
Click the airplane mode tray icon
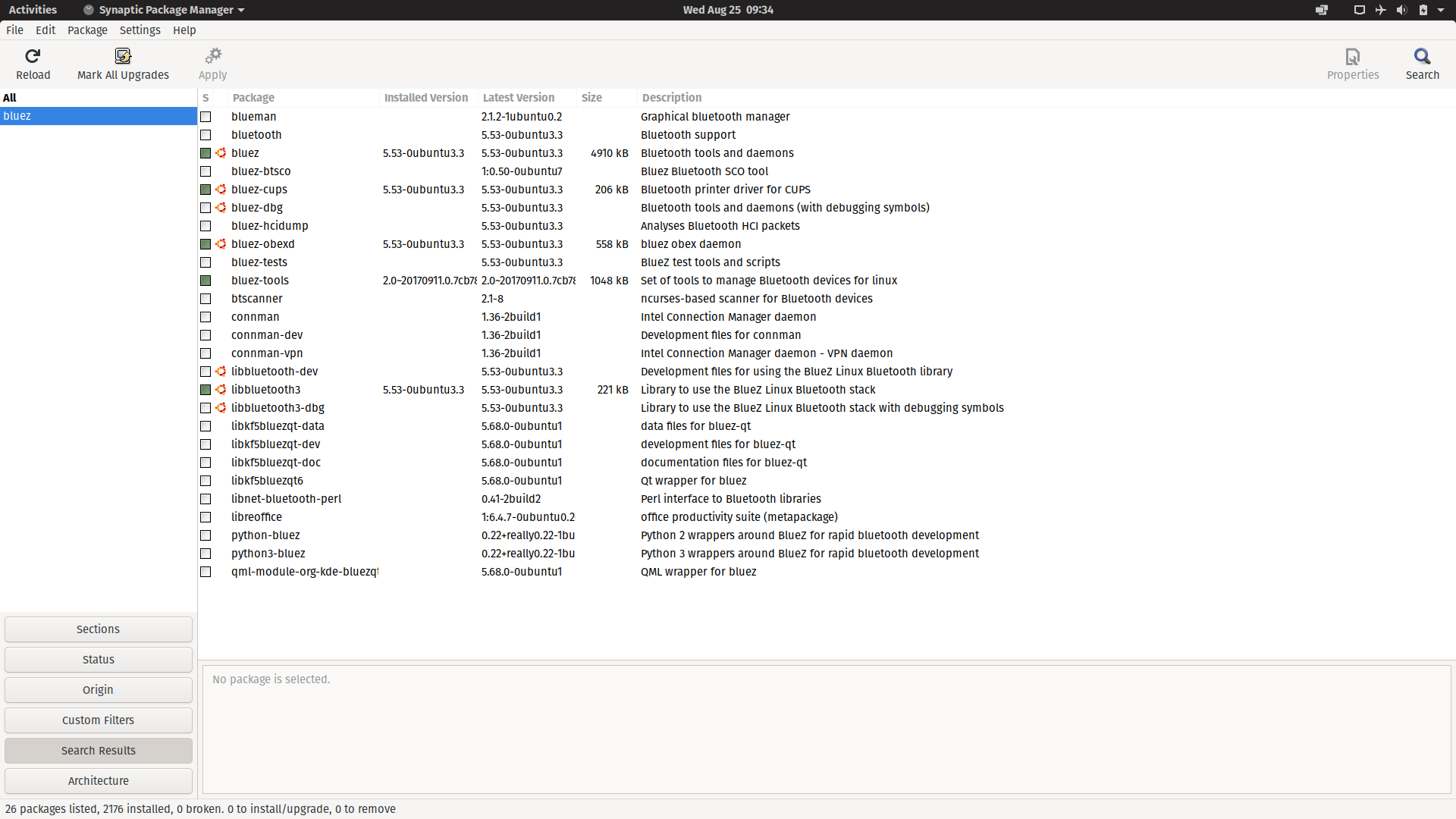point(1380,10)
